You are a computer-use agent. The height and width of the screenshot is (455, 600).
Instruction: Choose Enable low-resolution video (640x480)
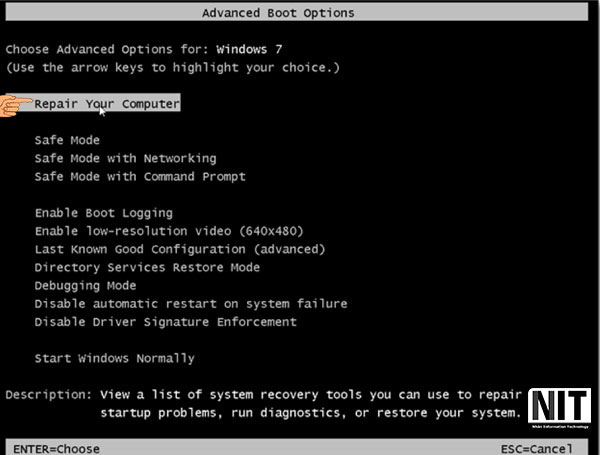[169, 231]
